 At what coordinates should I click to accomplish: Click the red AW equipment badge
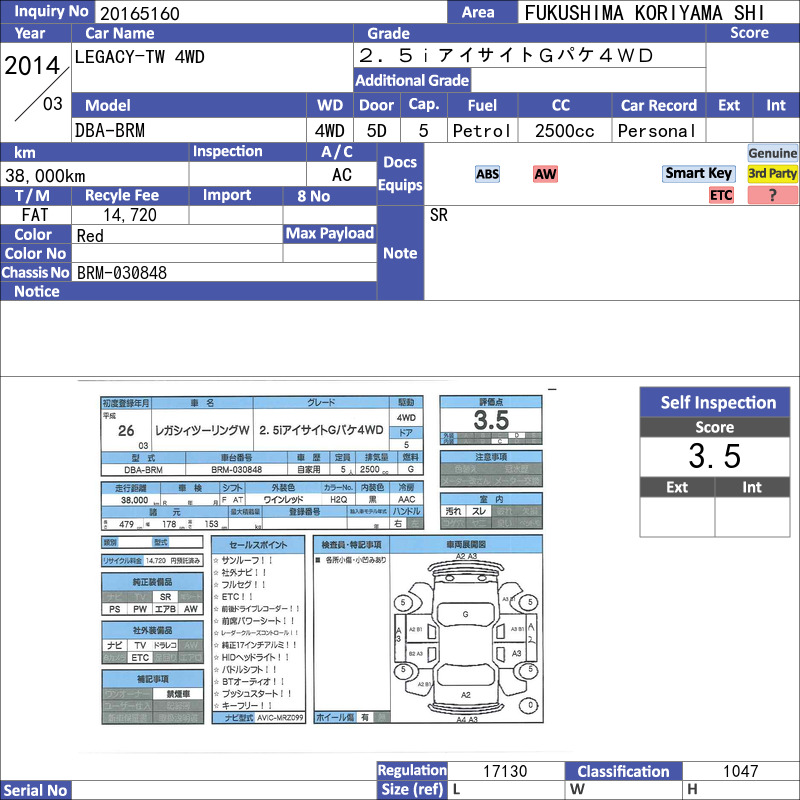545,174
